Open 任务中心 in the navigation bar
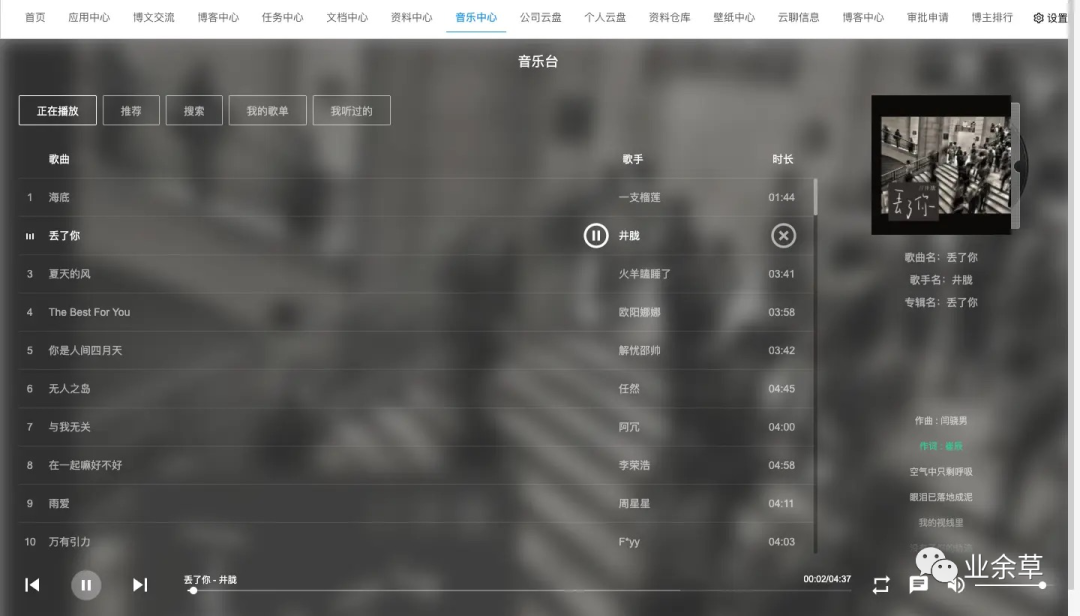The width and height of the screenshot is (1080, 616). 282,17
